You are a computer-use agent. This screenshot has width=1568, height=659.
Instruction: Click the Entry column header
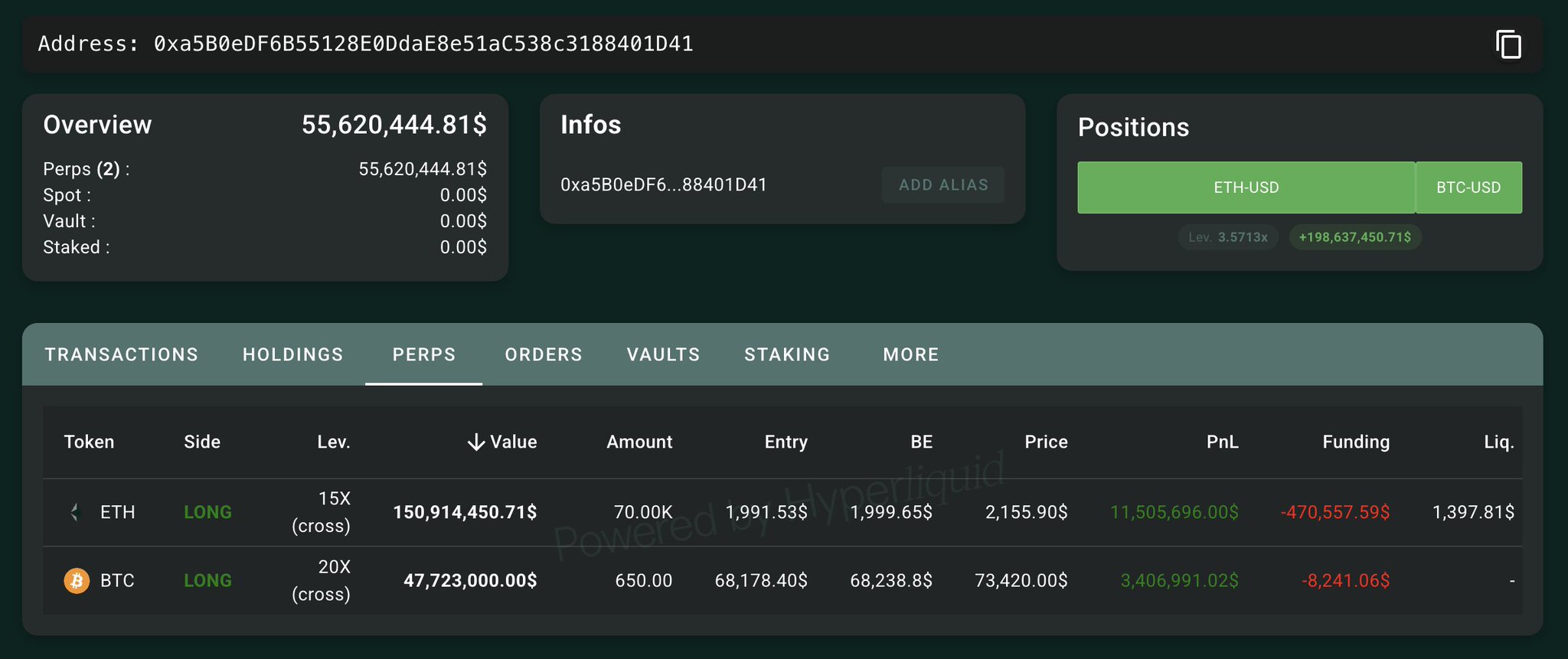pyautogui.click(x=786, y=442)
